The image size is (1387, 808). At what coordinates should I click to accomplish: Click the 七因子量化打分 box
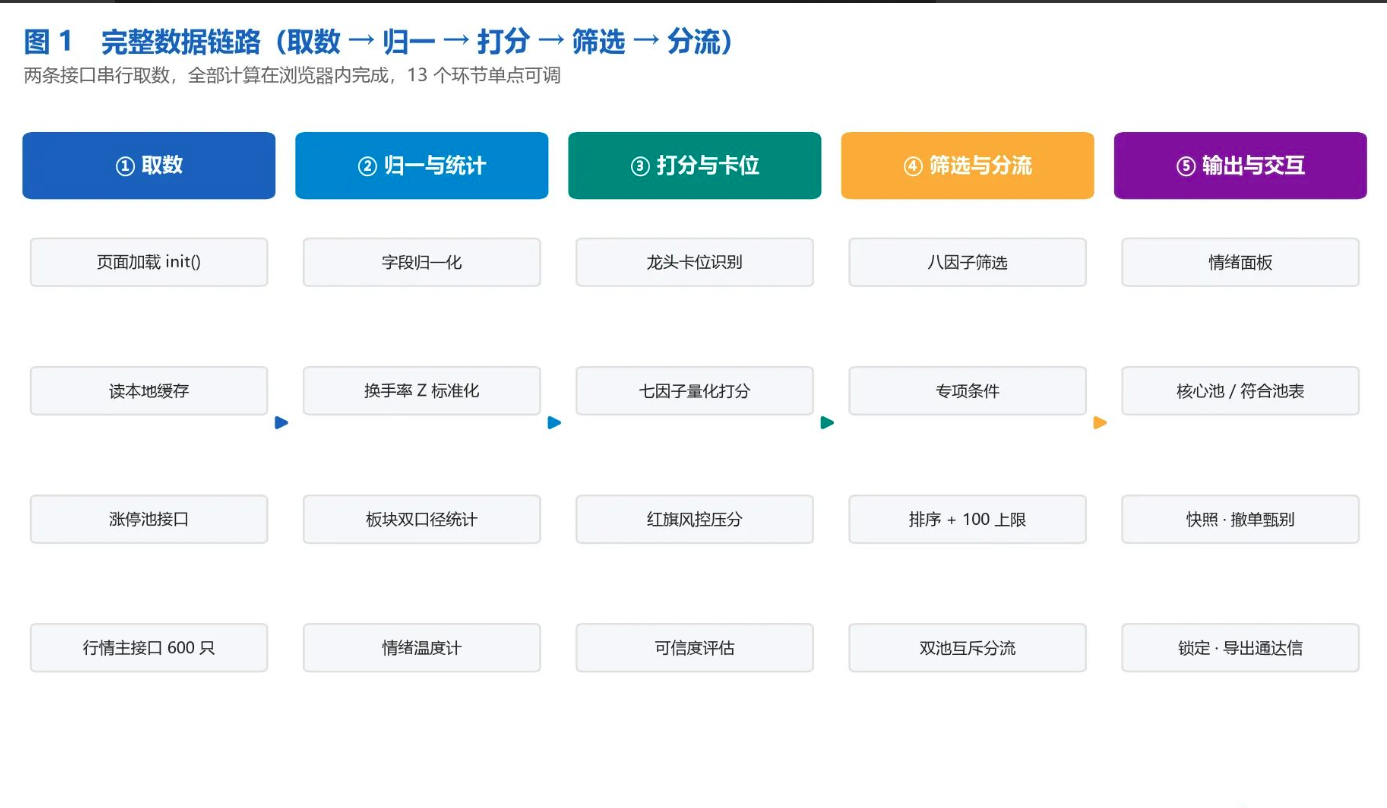695,391
